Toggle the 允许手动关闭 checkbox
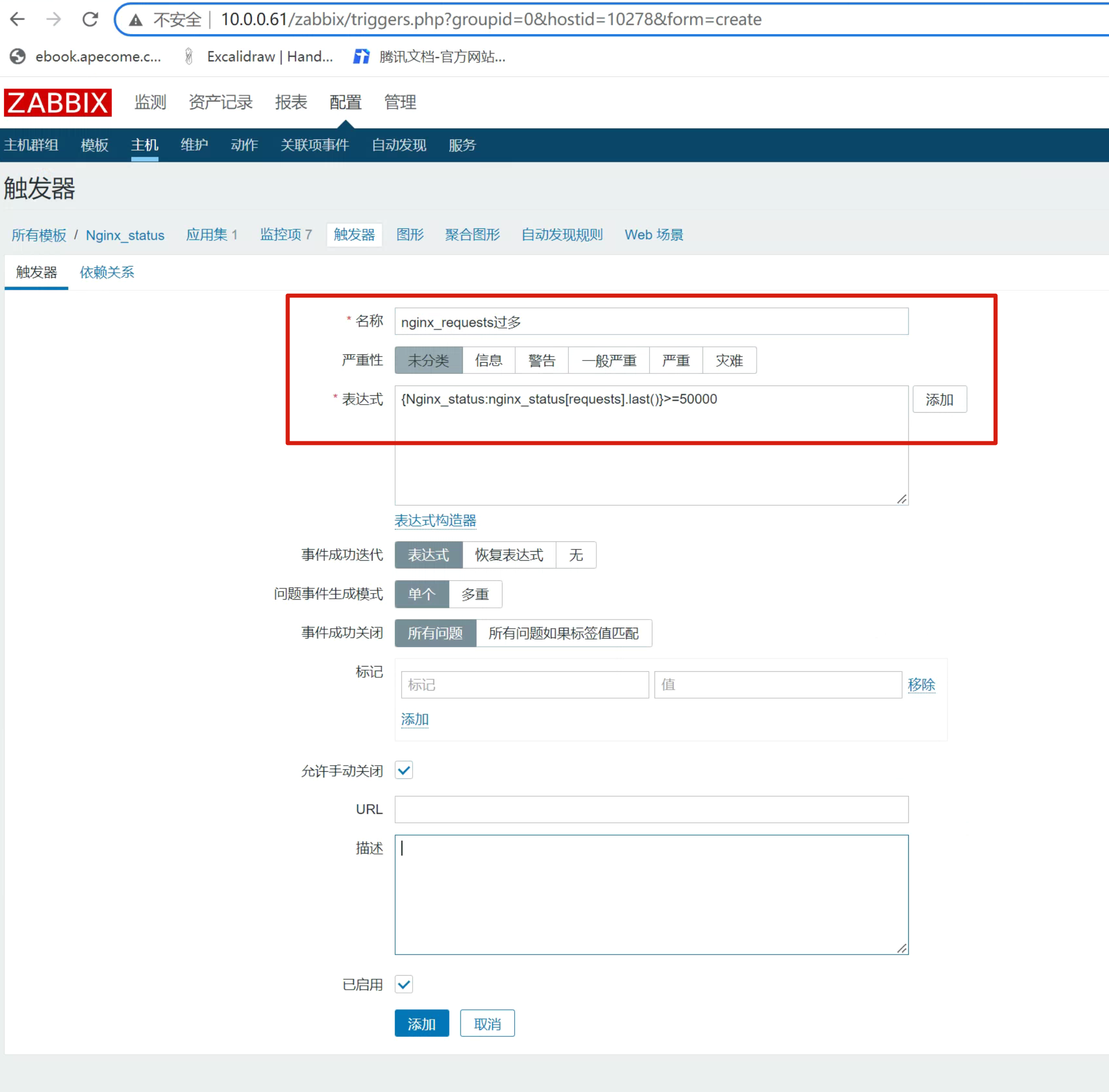Screen dimensions: 1109x1092 click(x=404, y=770)
